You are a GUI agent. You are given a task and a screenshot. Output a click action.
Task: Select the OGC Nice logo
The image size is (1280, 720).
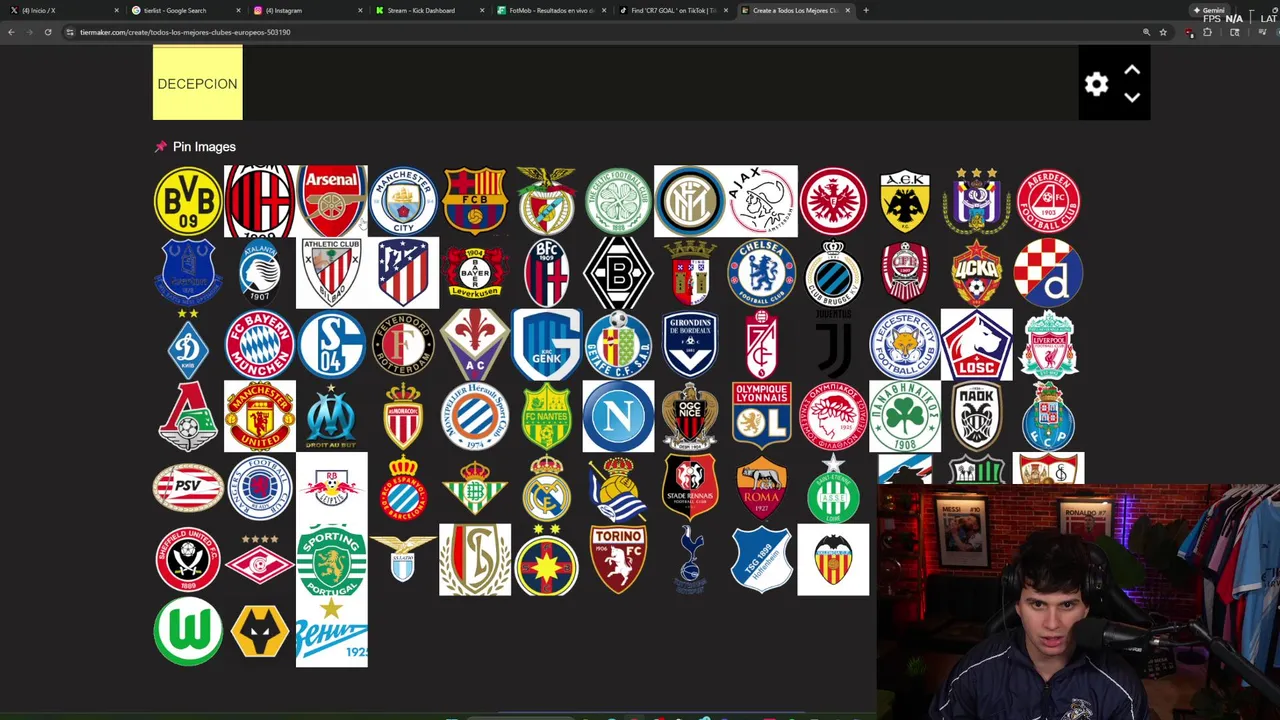[x=690, y=416]
